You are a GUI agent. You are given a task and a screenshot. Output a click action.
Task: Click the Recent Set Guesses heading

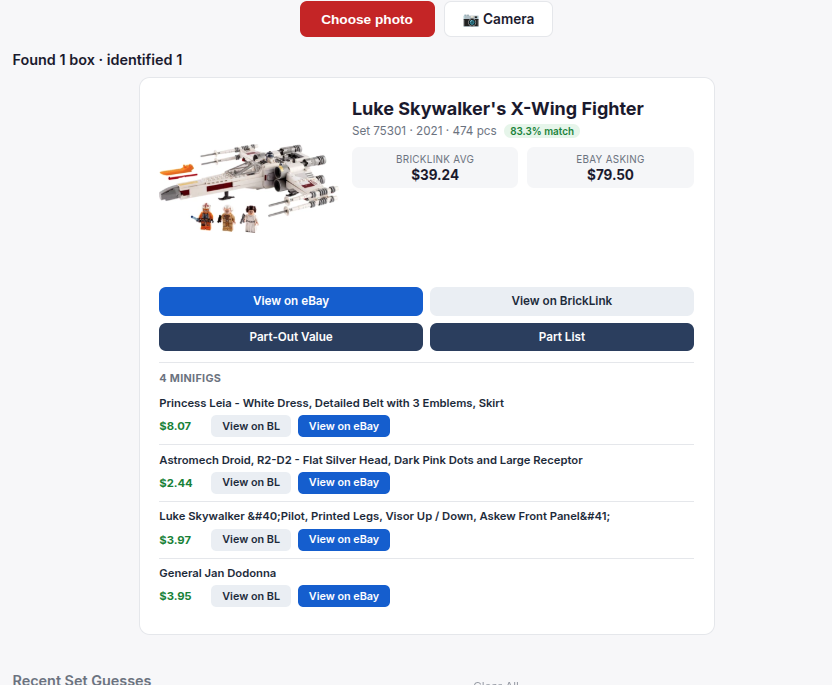point(82,679)
